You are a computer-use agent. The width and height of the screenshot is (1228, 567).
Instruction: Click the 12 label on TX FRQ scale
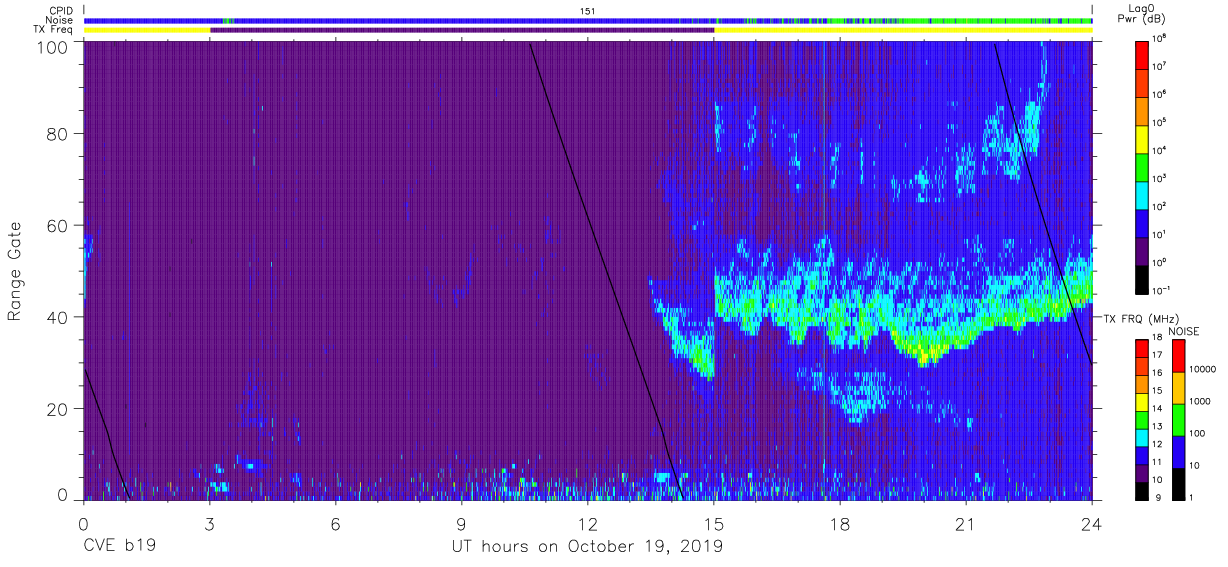point(1157,445)
